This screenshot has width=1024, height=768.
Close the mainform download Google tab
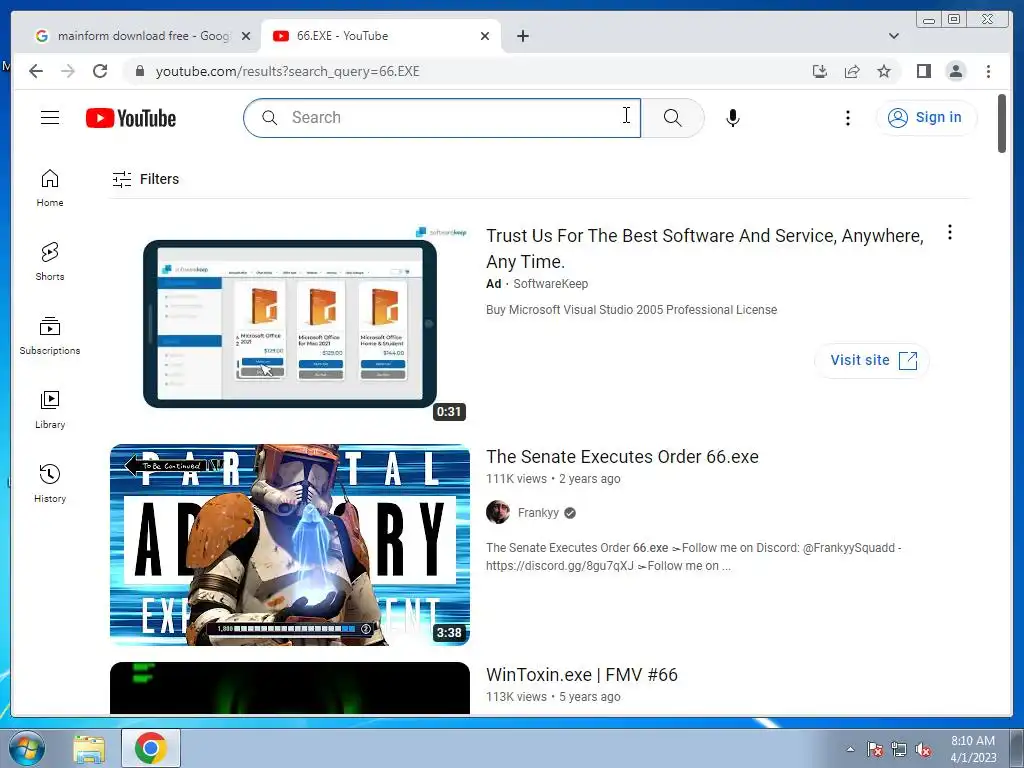tap(246, 36)
